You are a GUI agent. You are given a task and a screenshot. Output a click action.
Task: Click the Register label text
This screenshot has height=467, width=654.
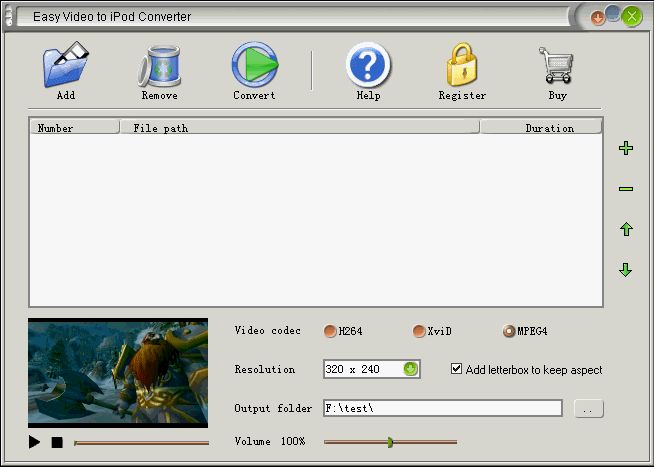coord(462,95)
